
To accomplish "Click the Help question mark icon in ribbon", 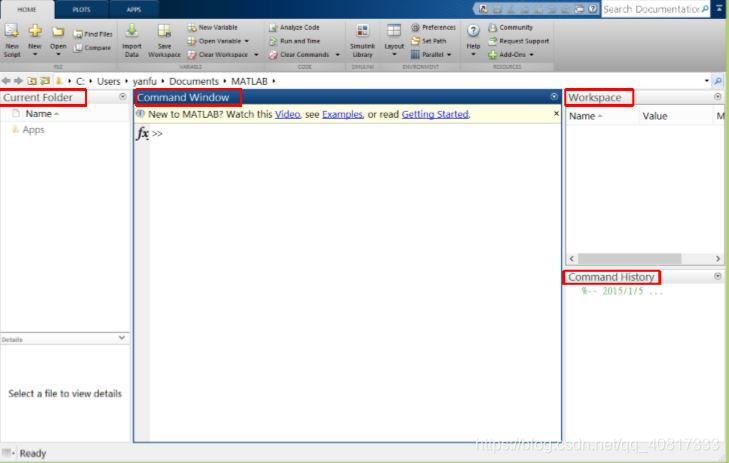I will pyautogui.click(x=473, y=31).
